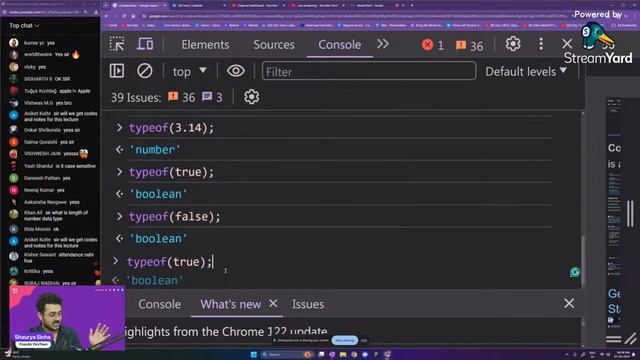Click the typeof(3.14); console entry
The height and width of the screenshot is (360, 640).
(x=171, y=128)
